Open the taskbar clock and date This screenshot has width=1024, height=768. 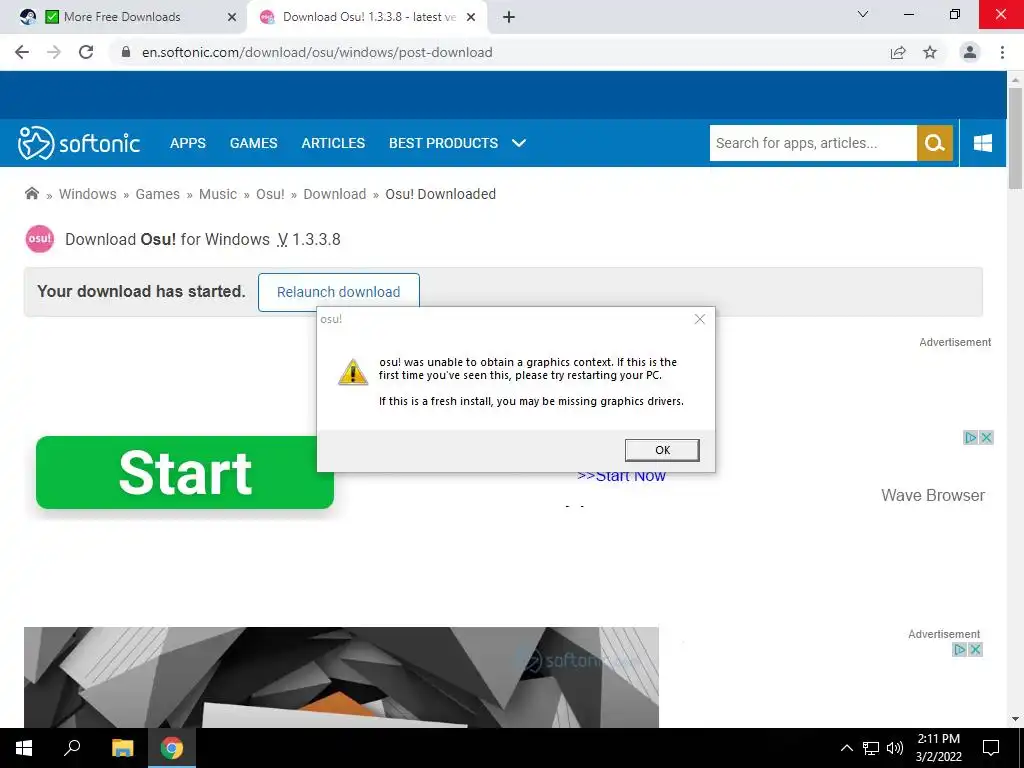pos(938,748)
